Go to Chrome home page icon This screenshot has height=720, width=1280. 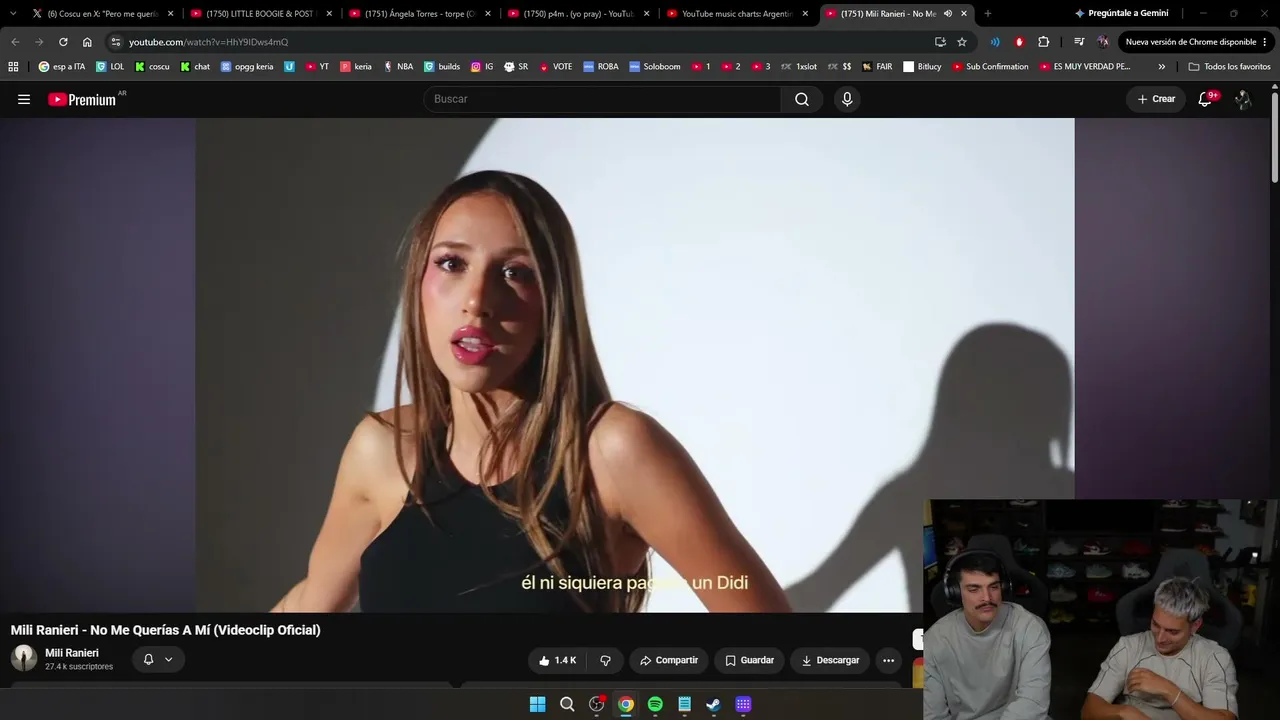87,42
